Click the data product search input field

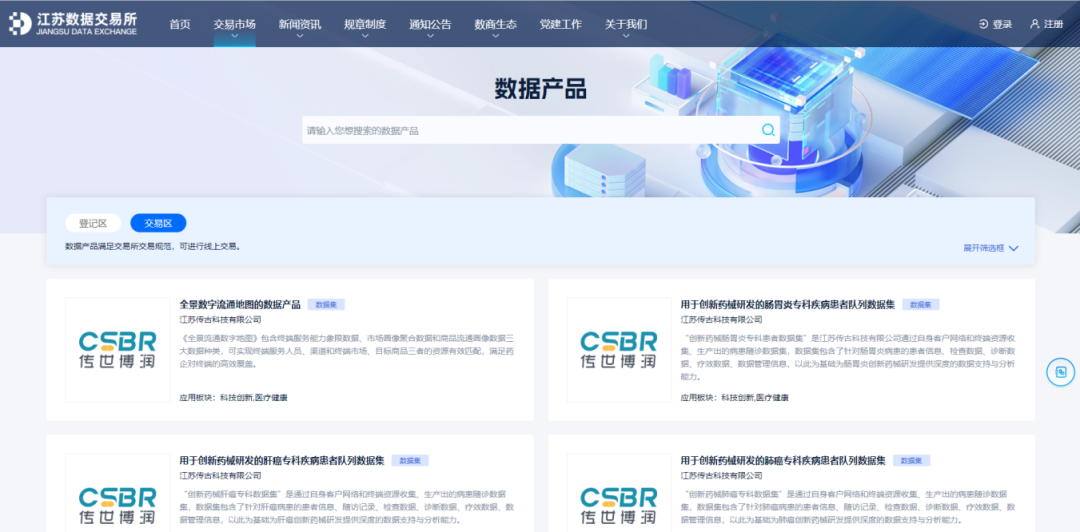tap(530, 130)
